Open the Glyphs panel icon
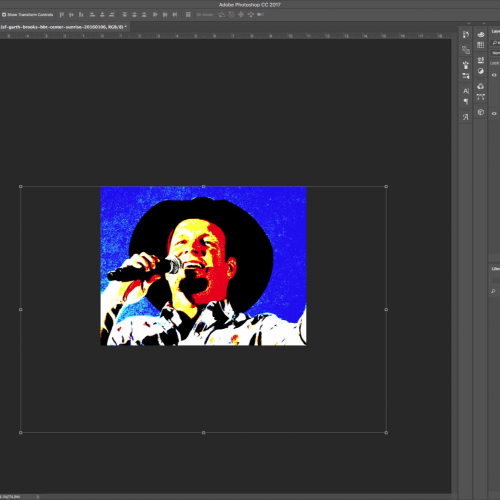The image size is (500, 500). [466, 117]
